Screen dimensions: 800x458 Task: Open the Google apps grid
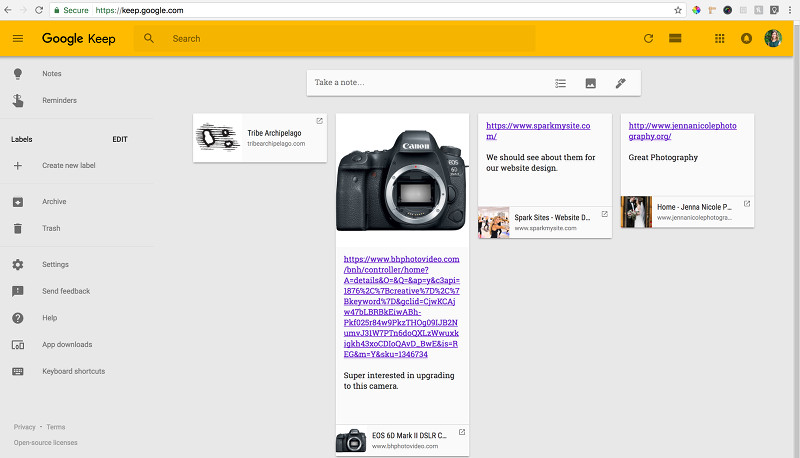tap(719, 38)
